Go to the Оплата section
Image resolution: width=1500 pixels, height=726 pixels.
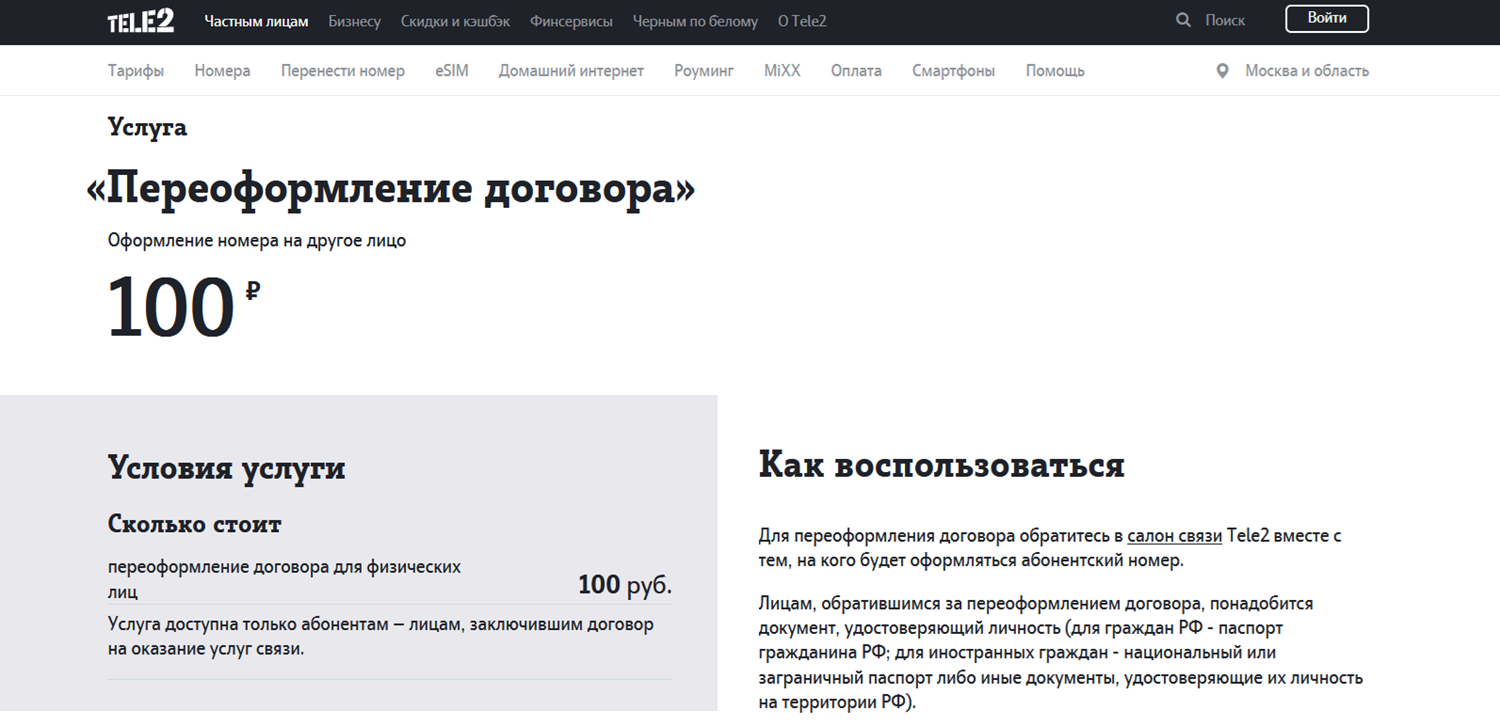[x=856, y=71]
